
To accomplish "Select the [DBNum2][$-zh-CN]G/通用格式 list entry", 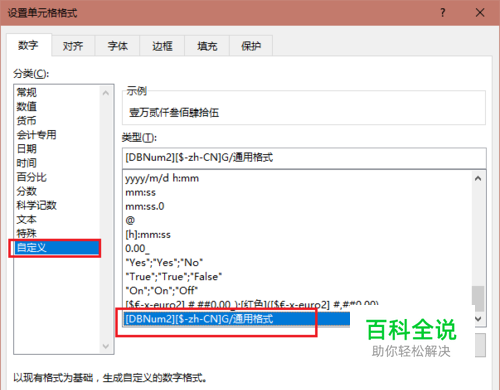I will 237,319.
